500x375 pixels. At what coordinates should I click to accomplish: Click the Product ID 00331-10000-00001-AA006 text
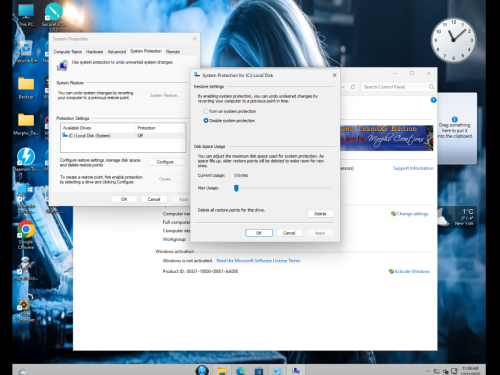(x=200, y=271)
